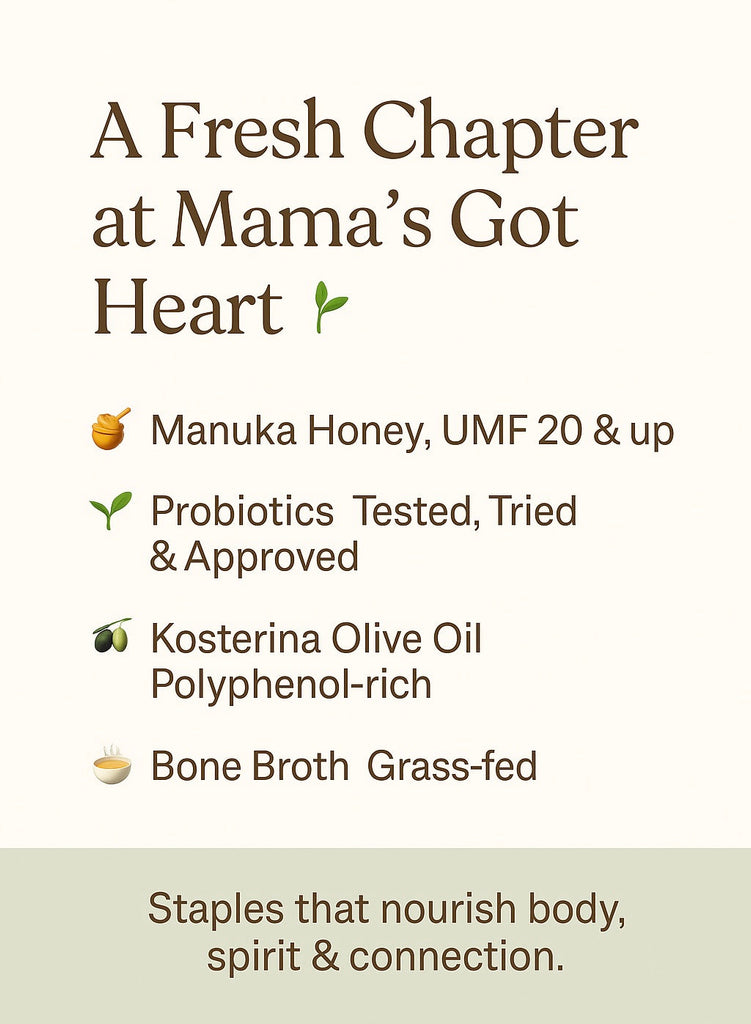Click the "Grass-fed" label
This screenshot has width=751, height=1024.
pos(452,766)
